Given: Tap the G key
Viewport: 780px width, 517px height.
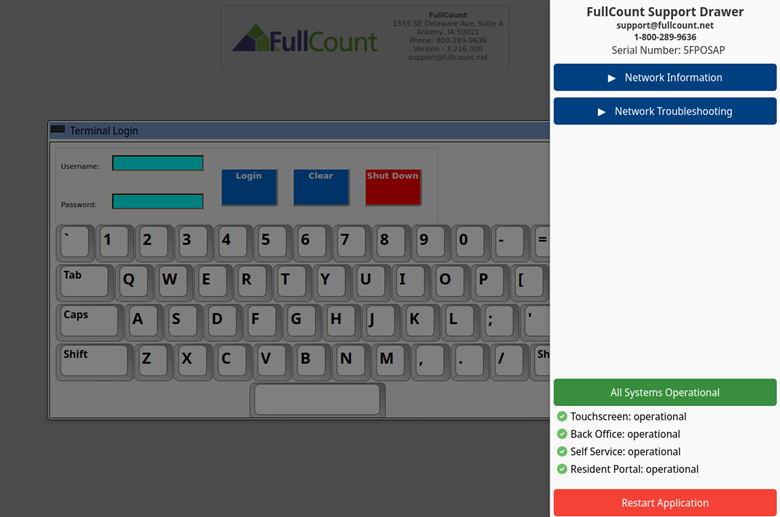Looking at the screenshot, I should (302, 322).
